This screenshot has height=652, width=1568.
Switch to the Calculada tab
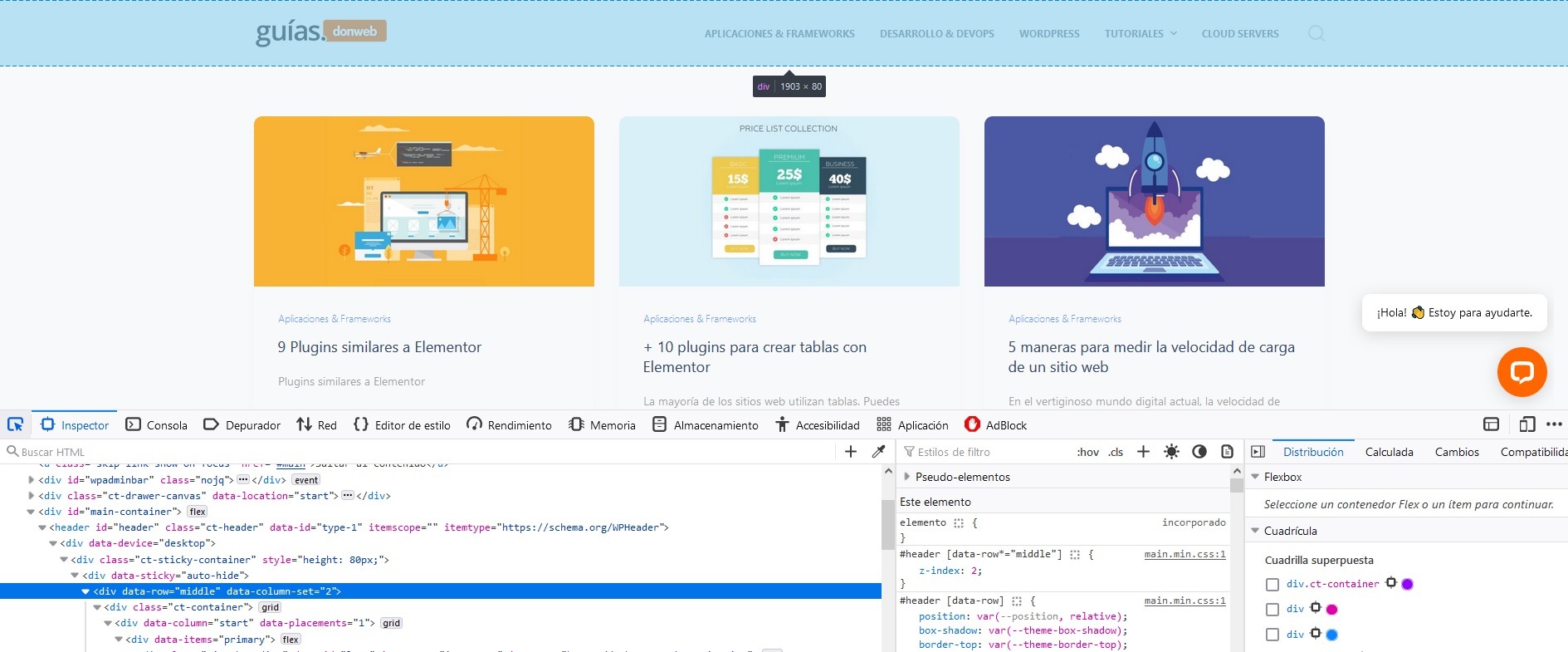click(x=1389, y=452)
